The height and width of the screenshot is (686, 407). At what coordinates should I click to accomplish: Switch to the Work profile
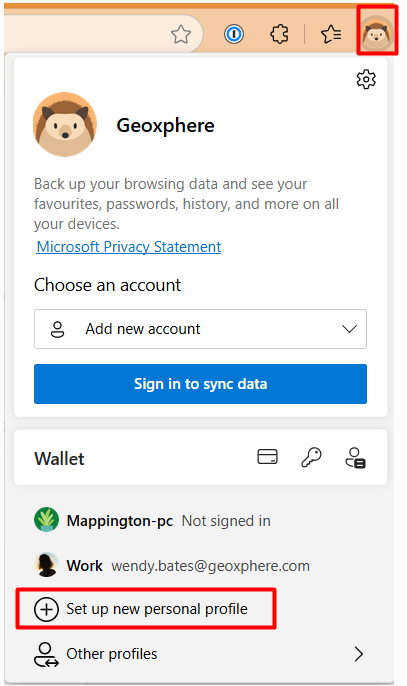172,565
